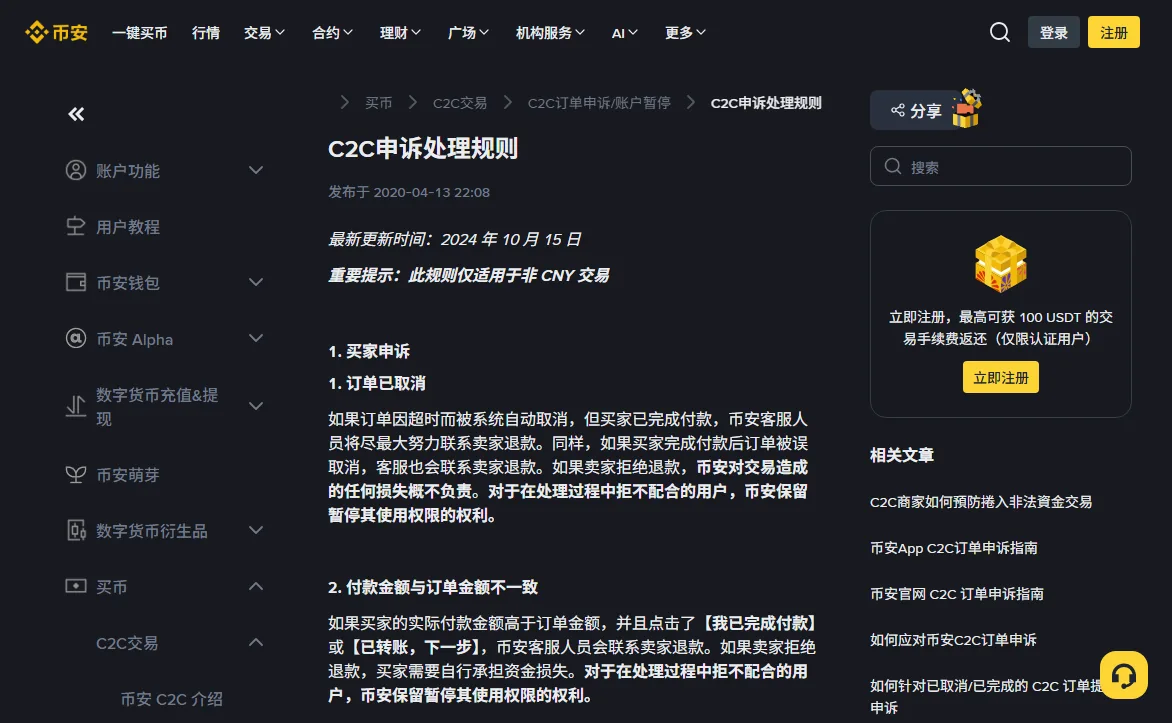Click the golden gift box in the register card
Viewport: 1172px width, 723px height.
click(1000, 263)
